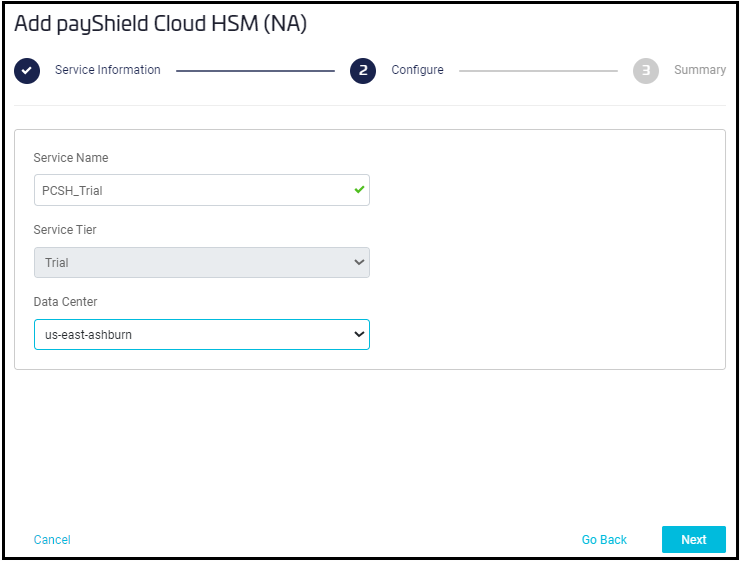740x561 pixels.
Task: Click the Data Center chevron arrow
Action: 359,335
